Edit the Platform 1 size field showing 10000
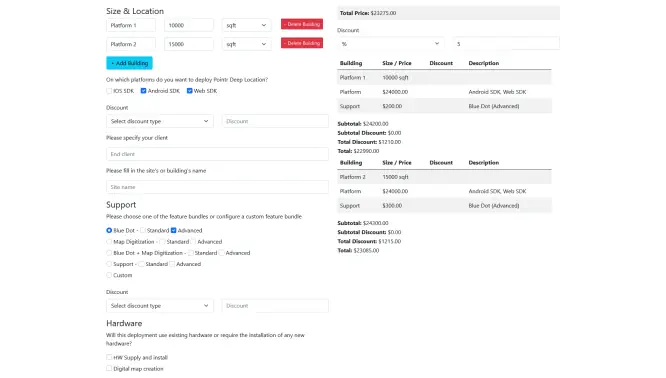Image resolution: width=666 pixels, height=378 pixels. point(189,25)
